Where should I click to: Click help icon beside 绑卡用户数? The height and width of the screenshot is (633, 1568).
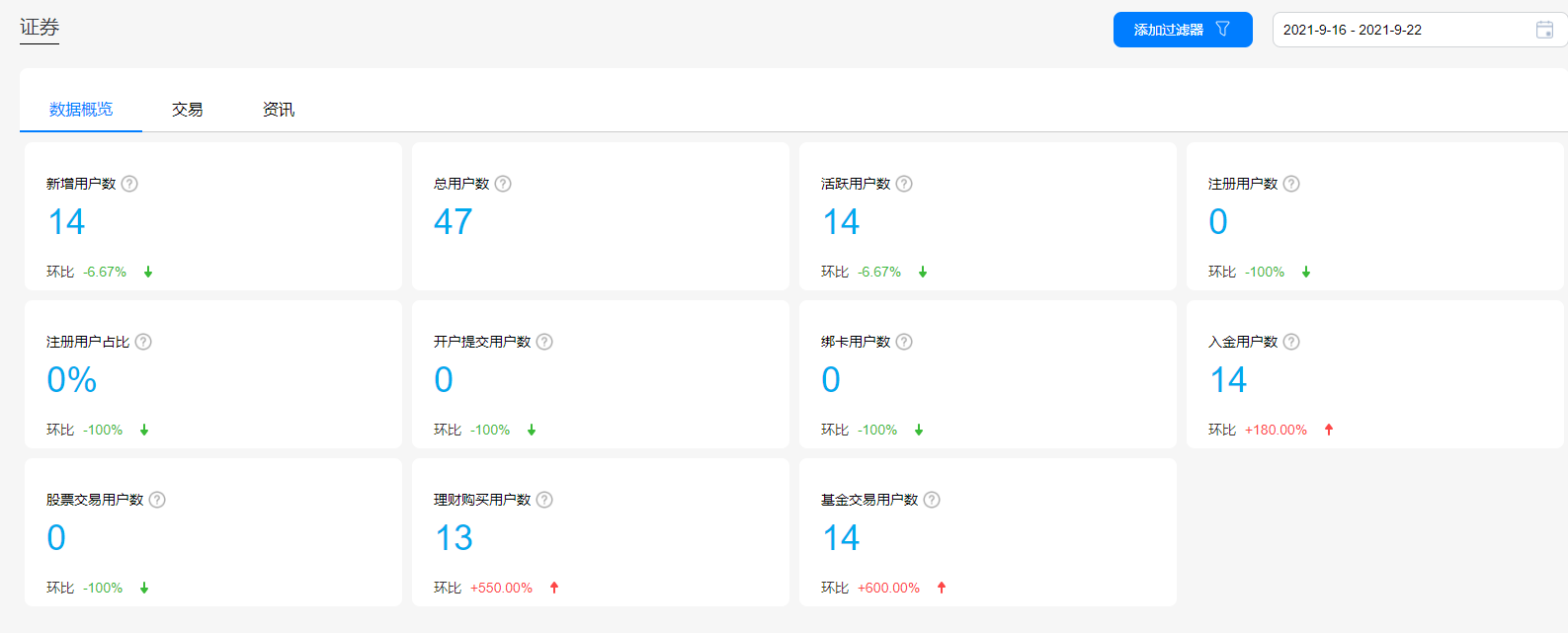[904, 342]
